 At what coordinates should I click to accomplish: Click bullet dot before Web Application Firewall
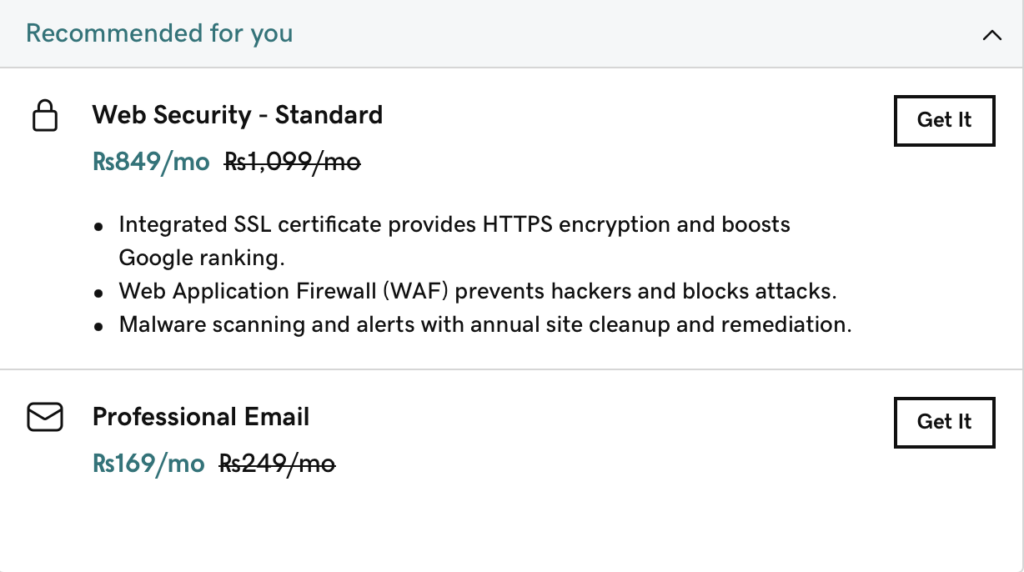point(99,294)
